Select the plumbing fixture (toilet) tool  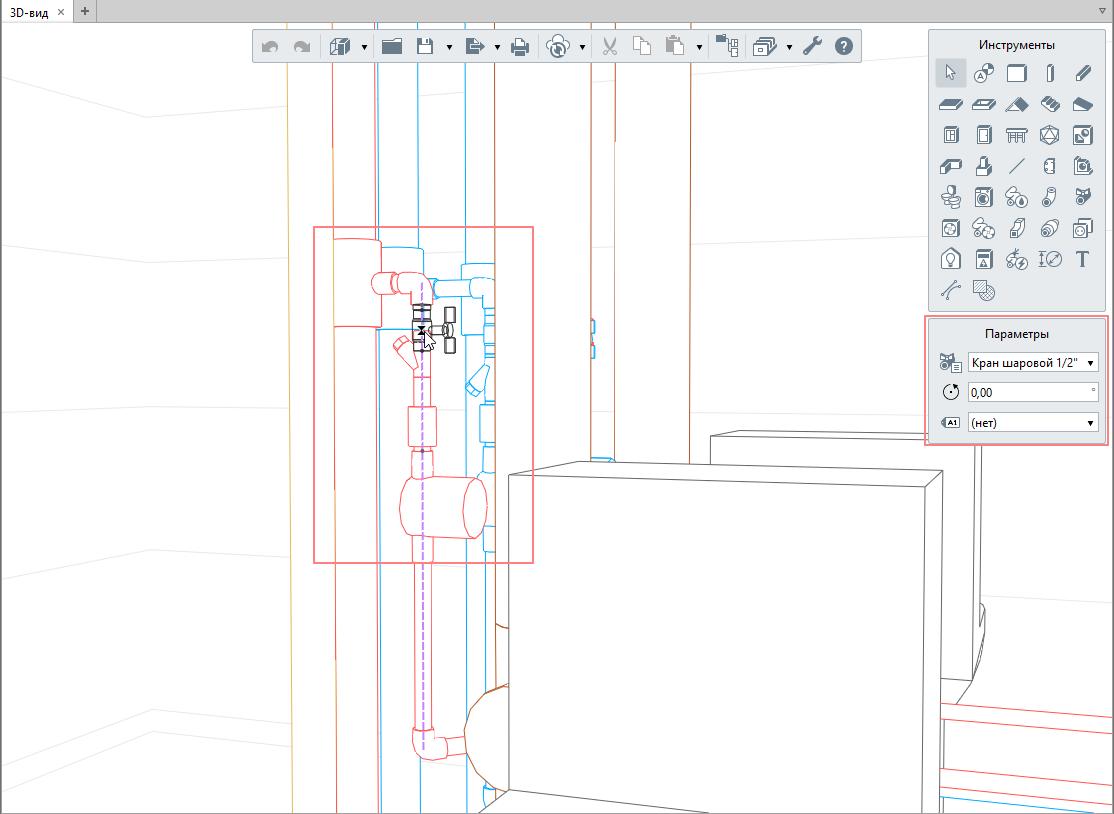point(950,197)
